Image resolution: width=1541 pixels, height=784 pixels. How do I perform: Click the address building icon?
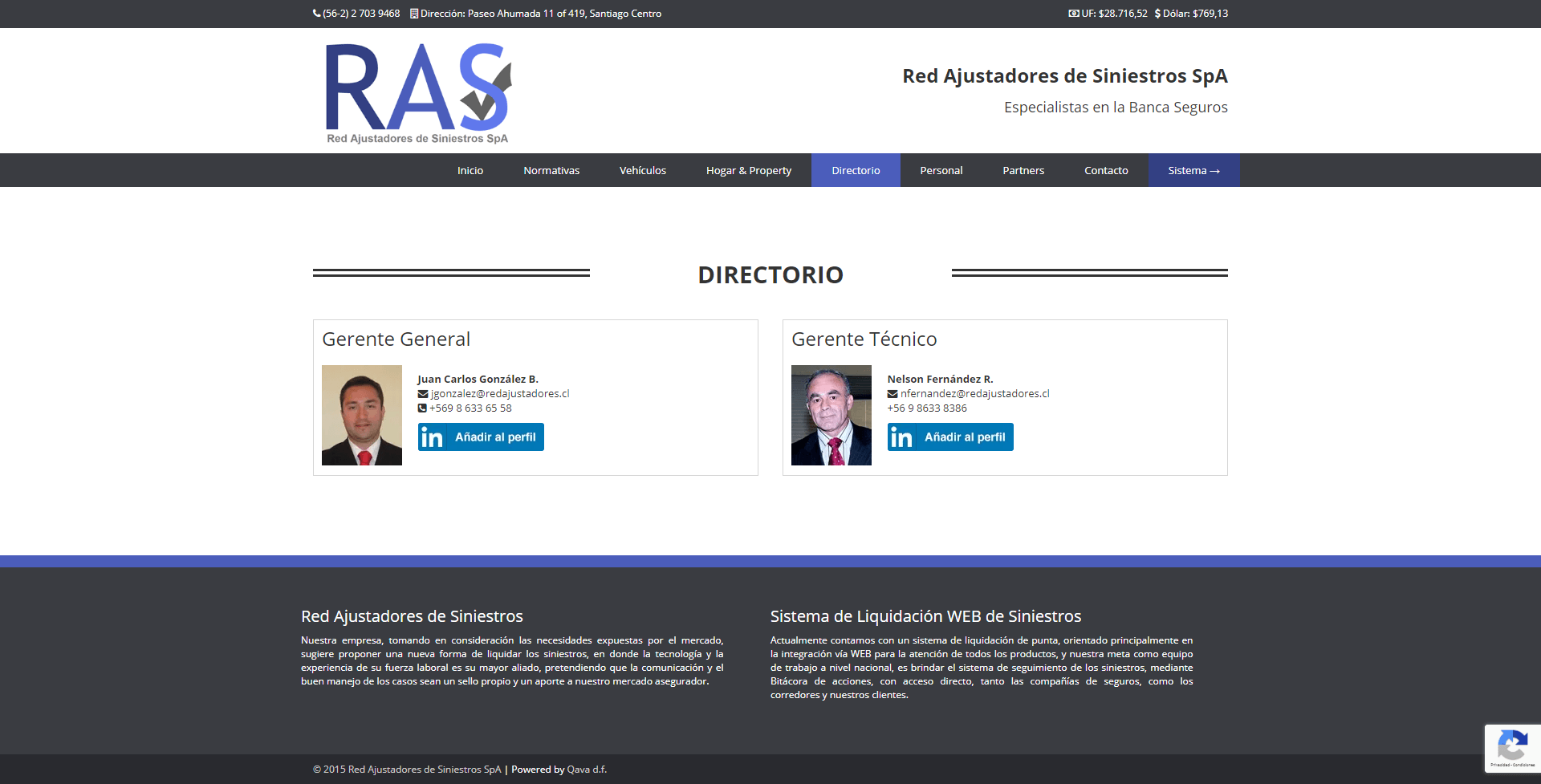[414, 14]
